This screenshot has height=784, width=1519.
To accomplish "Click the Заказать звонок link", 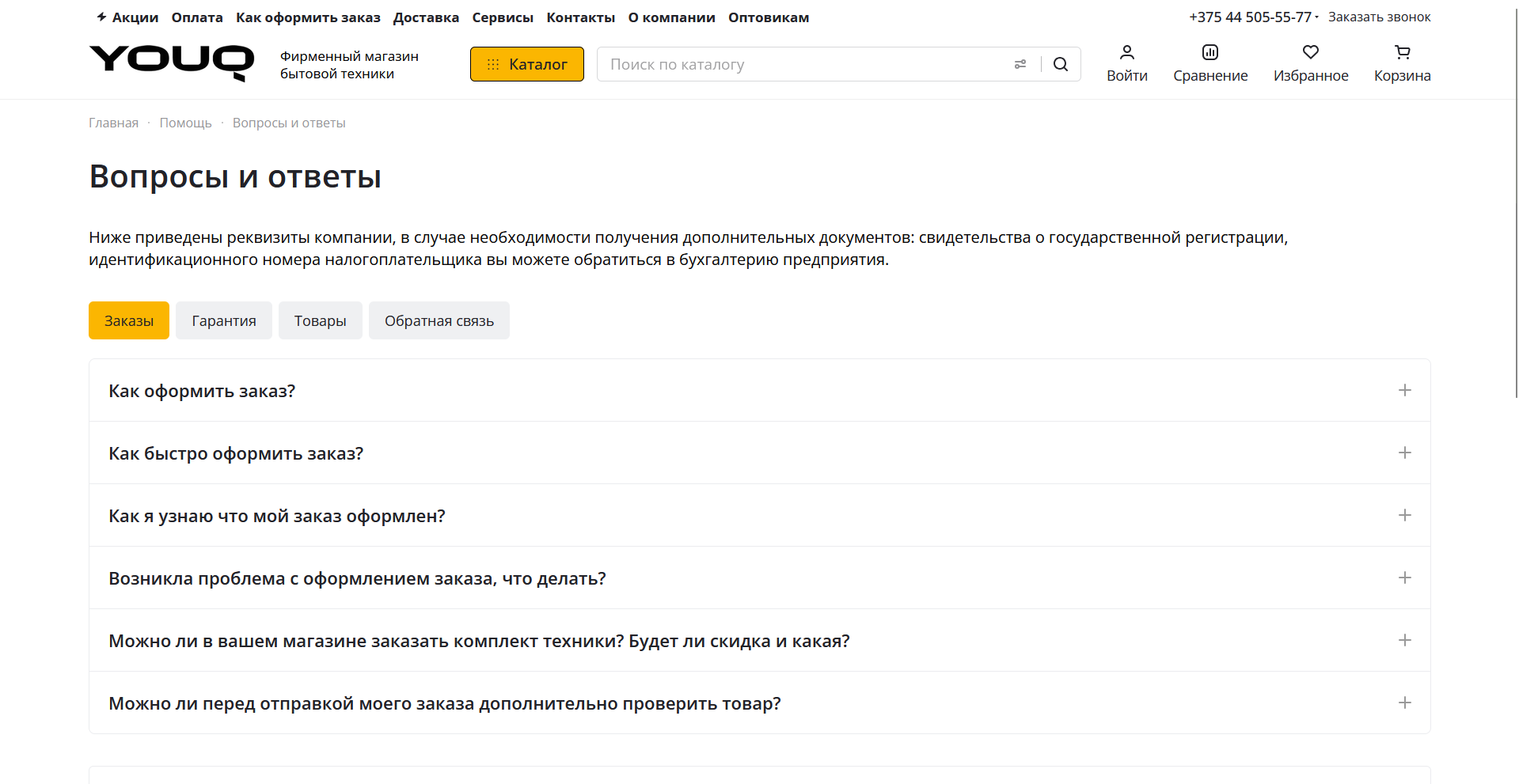I will (1380, 16).
